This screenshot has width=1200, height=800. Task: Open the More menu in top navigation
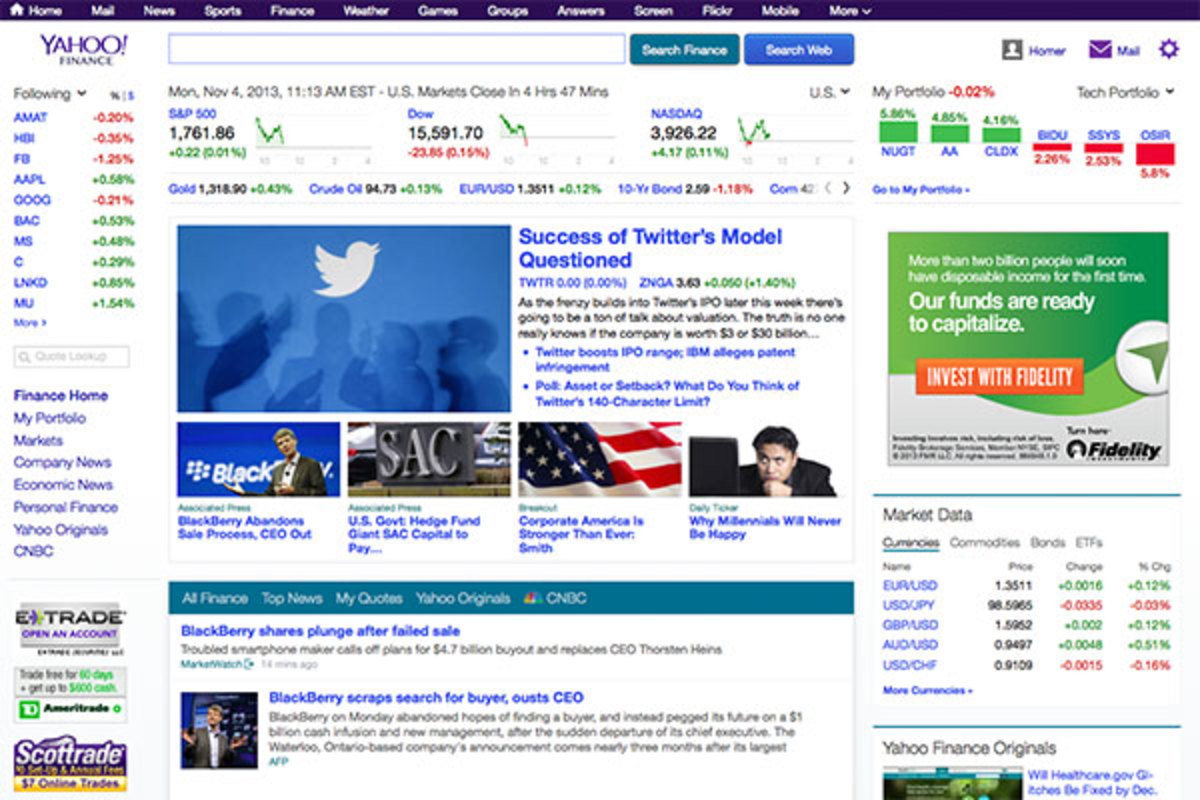tap(849, 10)
